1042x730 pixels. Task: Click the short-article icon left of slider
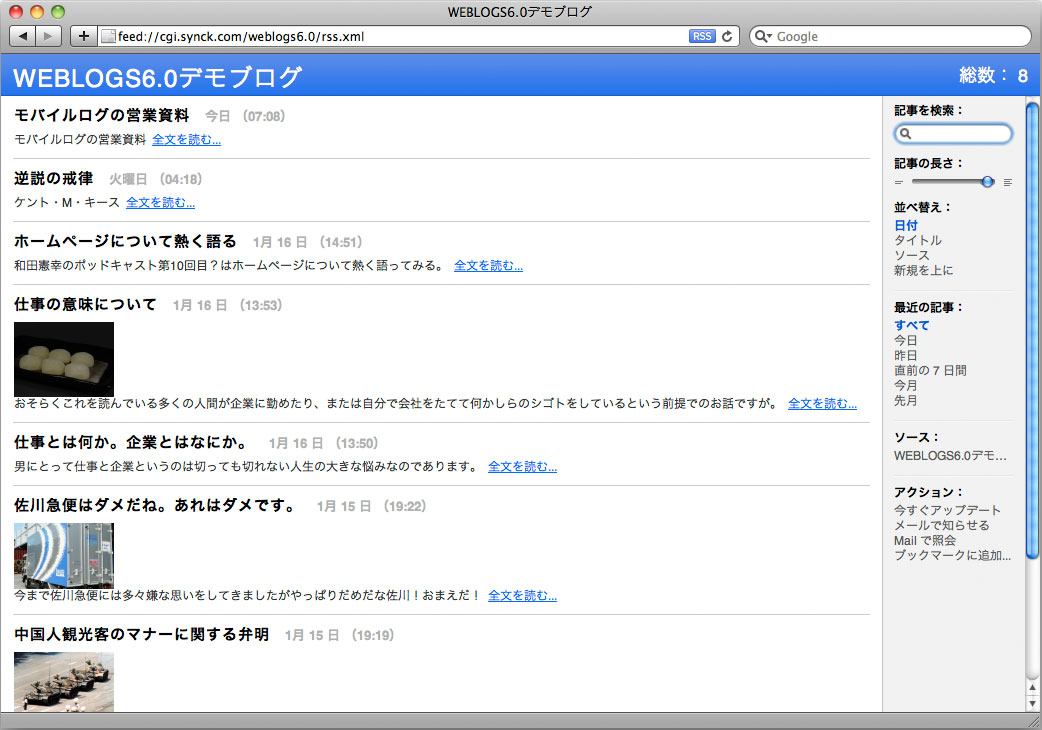[x=899, y=182]
